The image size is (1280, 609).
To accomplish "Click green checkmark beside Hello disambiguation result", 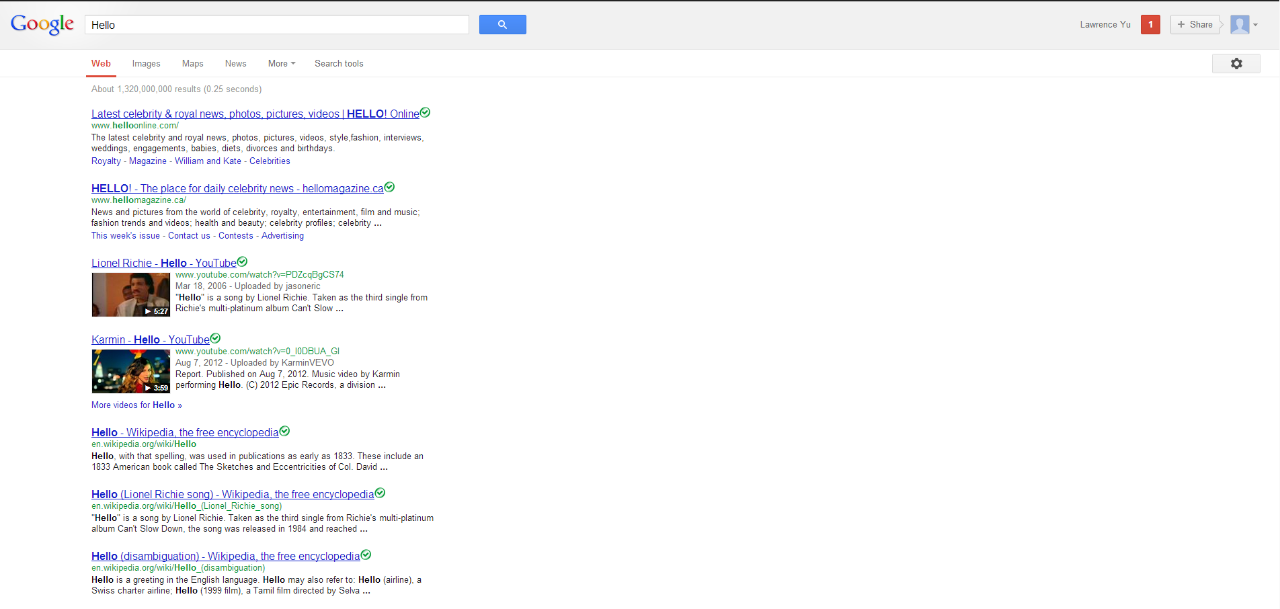I will pos(366,555).
